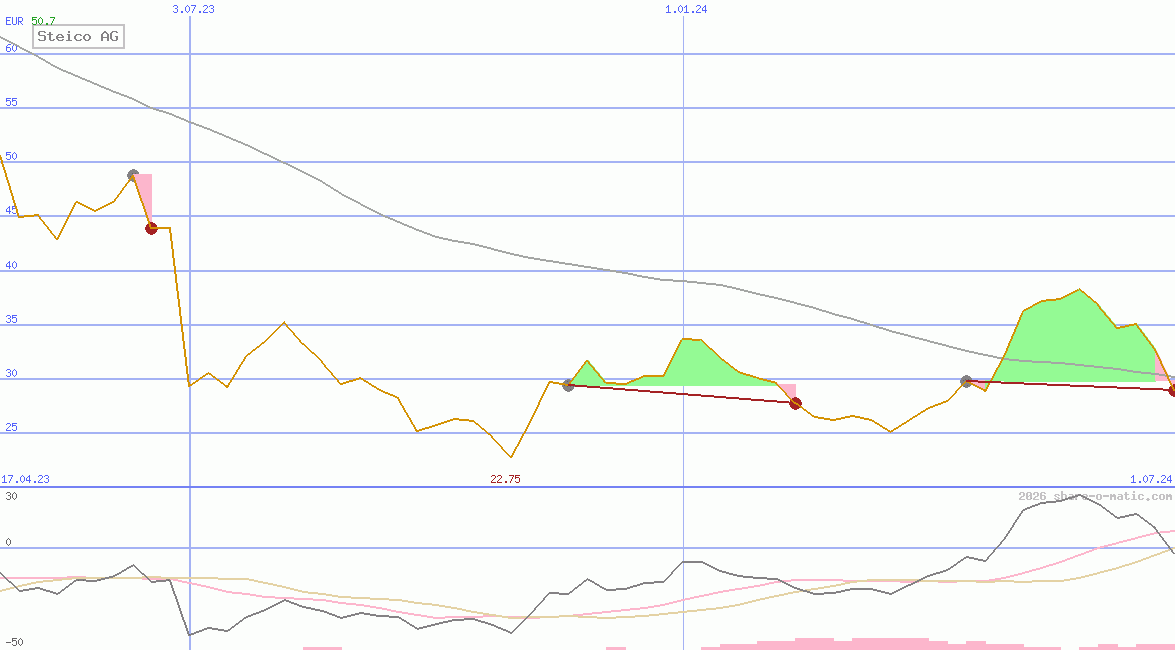Click the red marker at the chart's right edge

coord(1172,390)
